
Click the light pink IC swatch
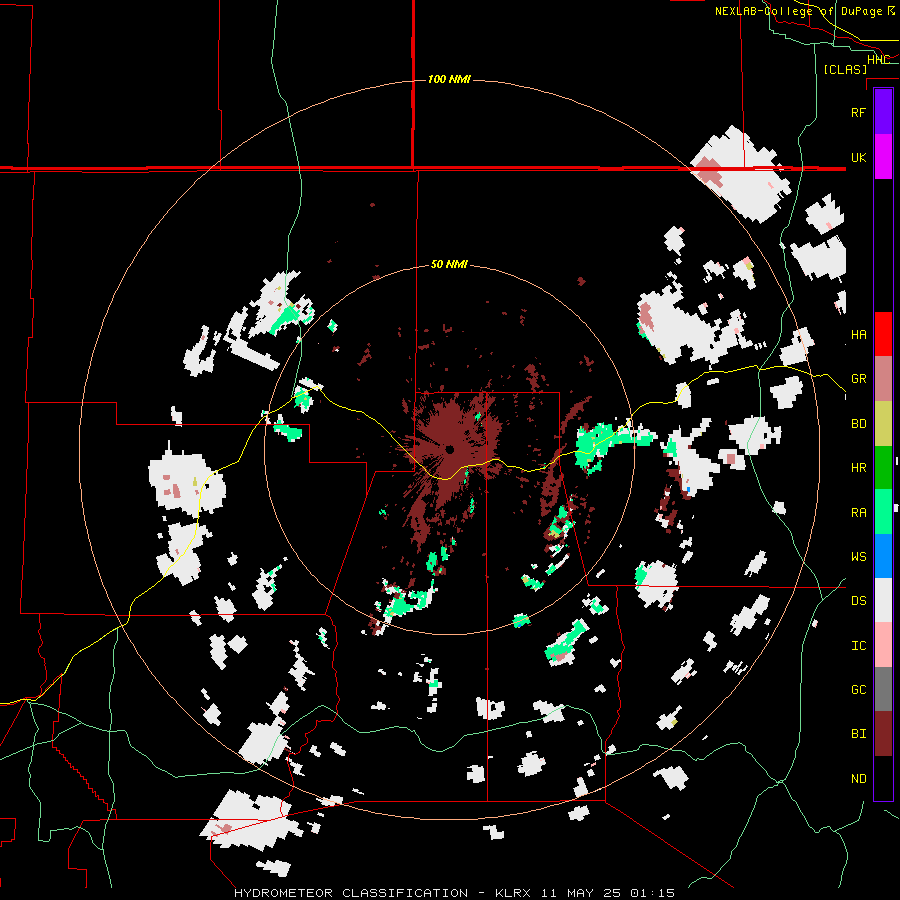(x=883, y=645)
